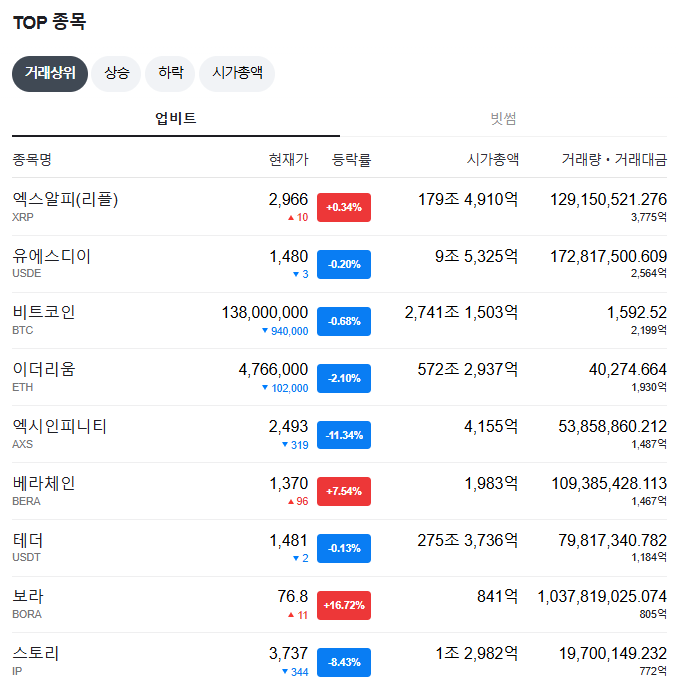Open the 베라체인 coin page

pos(44,483)
